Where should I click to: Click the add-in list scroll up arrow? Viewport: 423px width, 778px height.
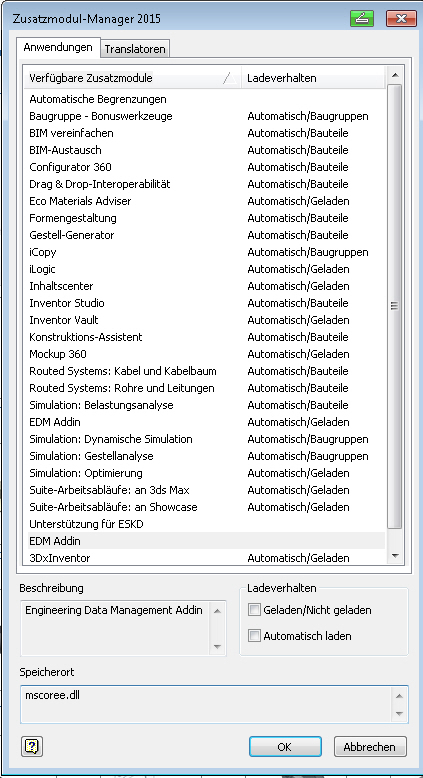pos(395,75)
